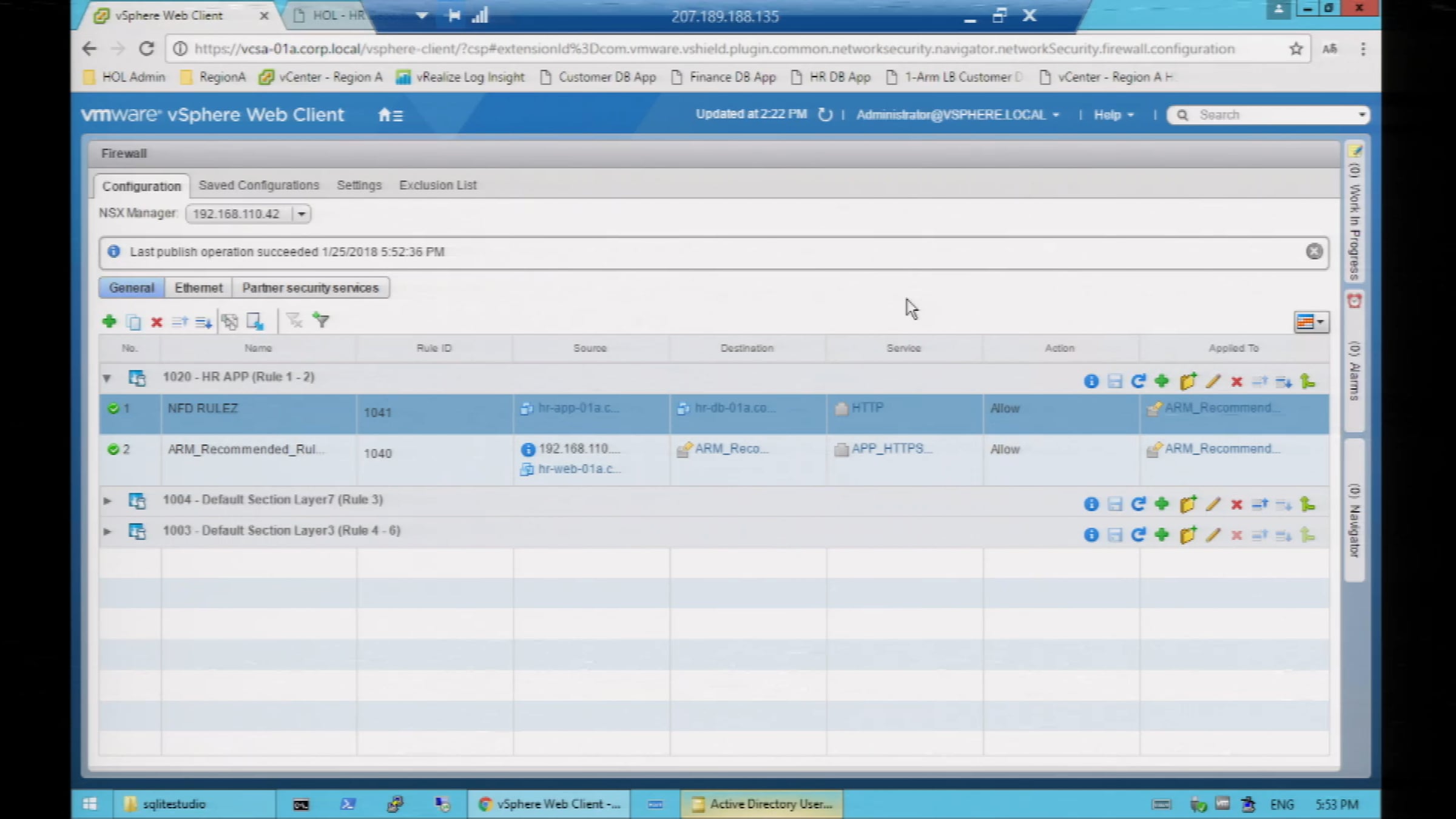Click the Windows Start button
Viewport: 1456px width, 819px height.
90,804
